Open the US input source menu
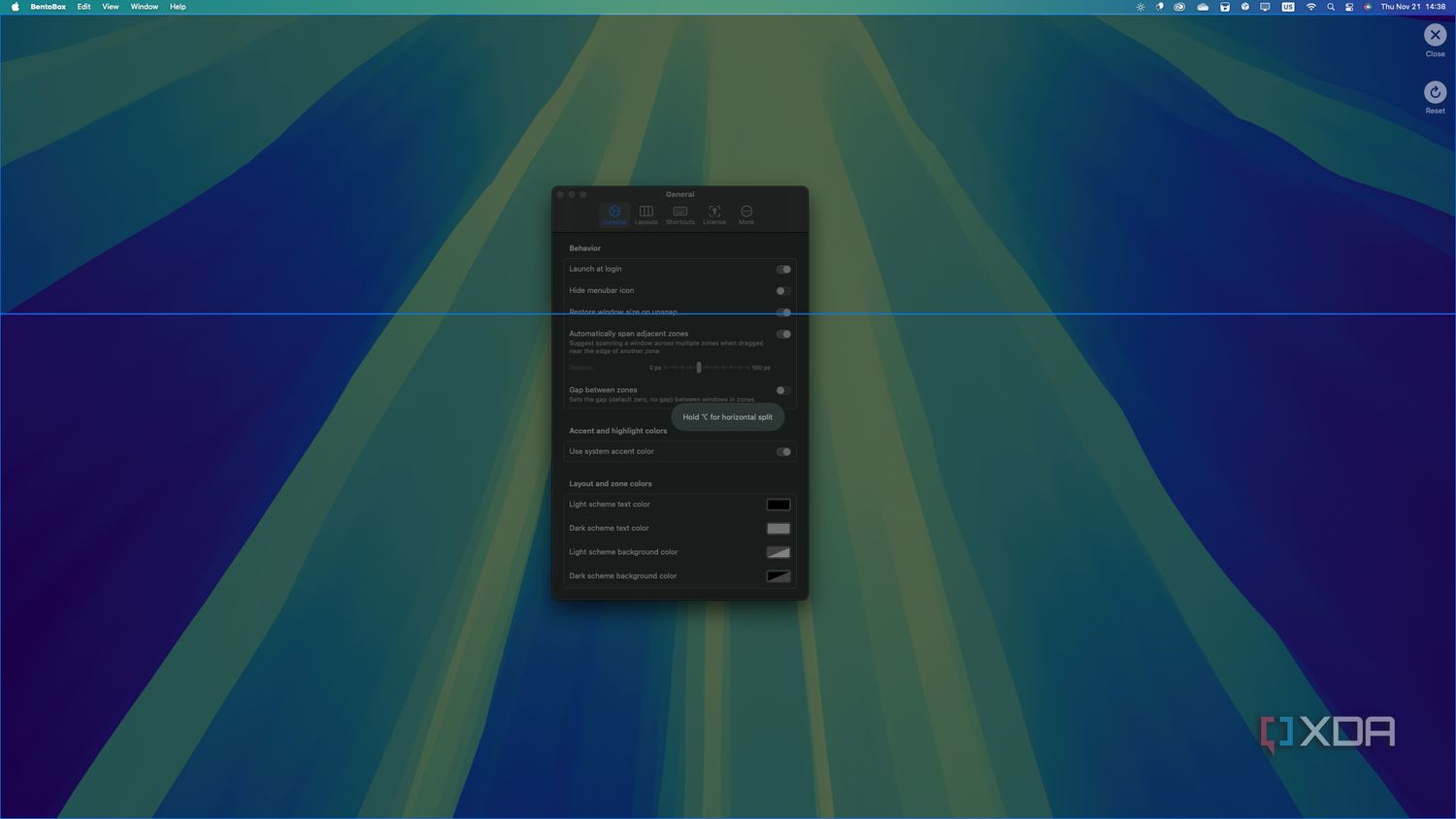The image size is (1456, 819). click(x=1288, y=7)
